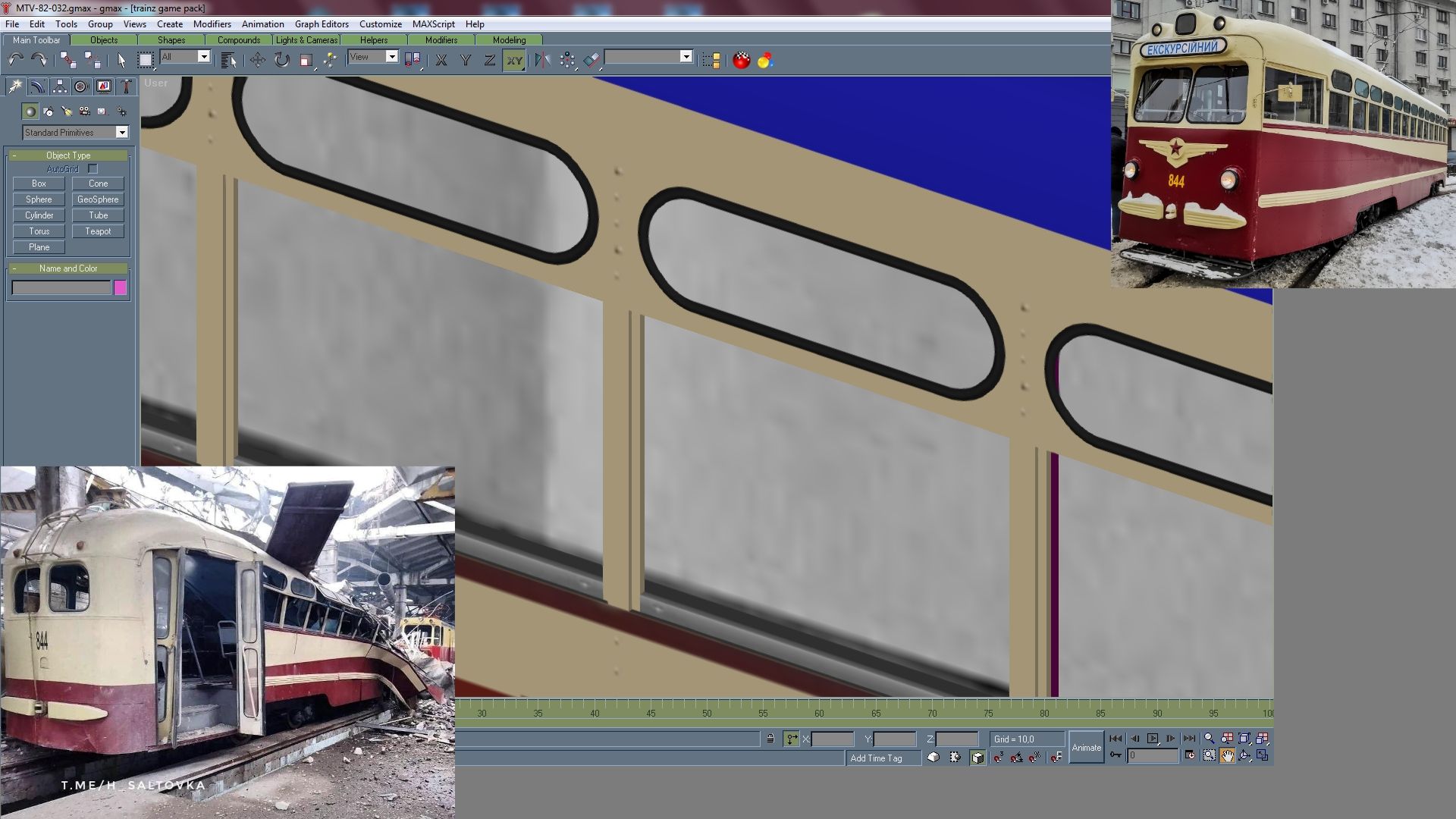The image size is (1456, 819).
Task: Click the Animate button
Action: point(1086,747)
